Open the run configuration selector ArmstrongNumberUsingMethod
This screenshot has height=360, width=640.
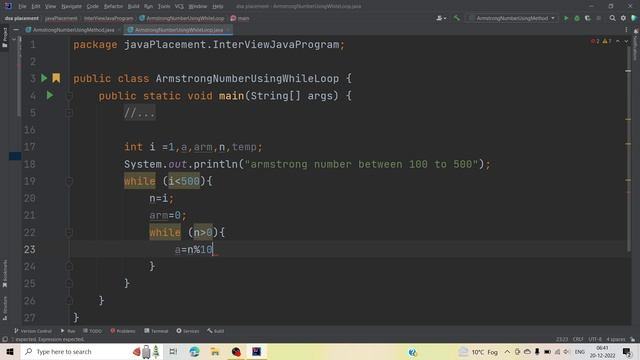pos(512,18)
